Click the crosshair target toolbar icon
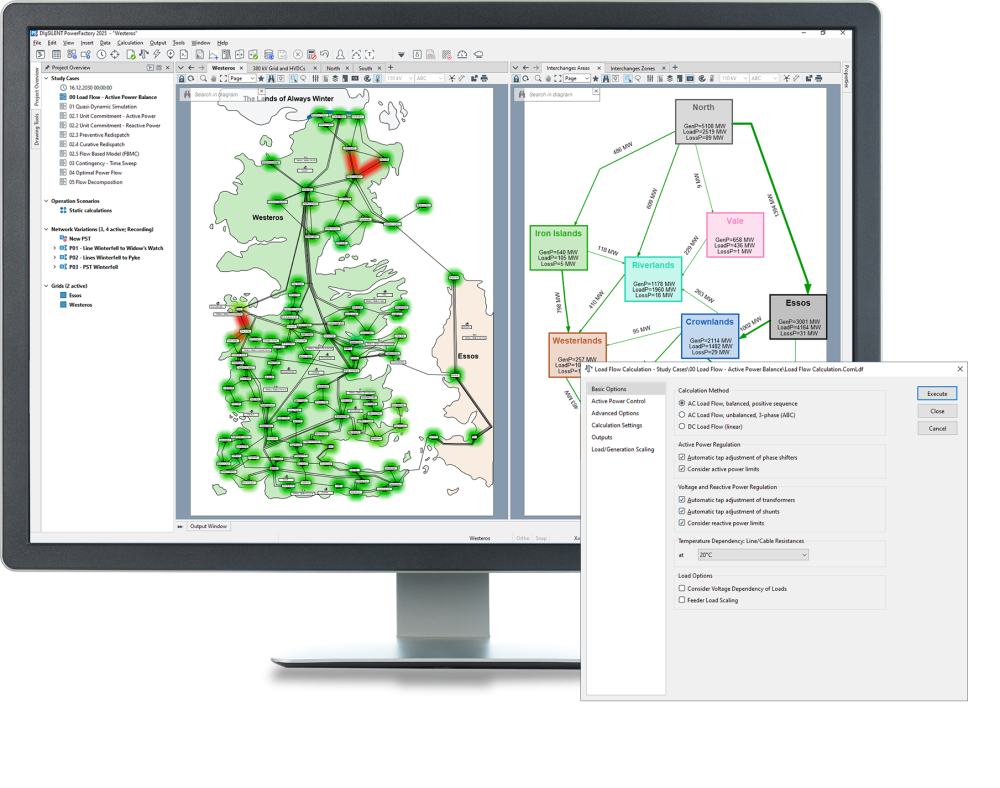The height and width of the screenshot is (788, 1000). (x=115, y=55)
